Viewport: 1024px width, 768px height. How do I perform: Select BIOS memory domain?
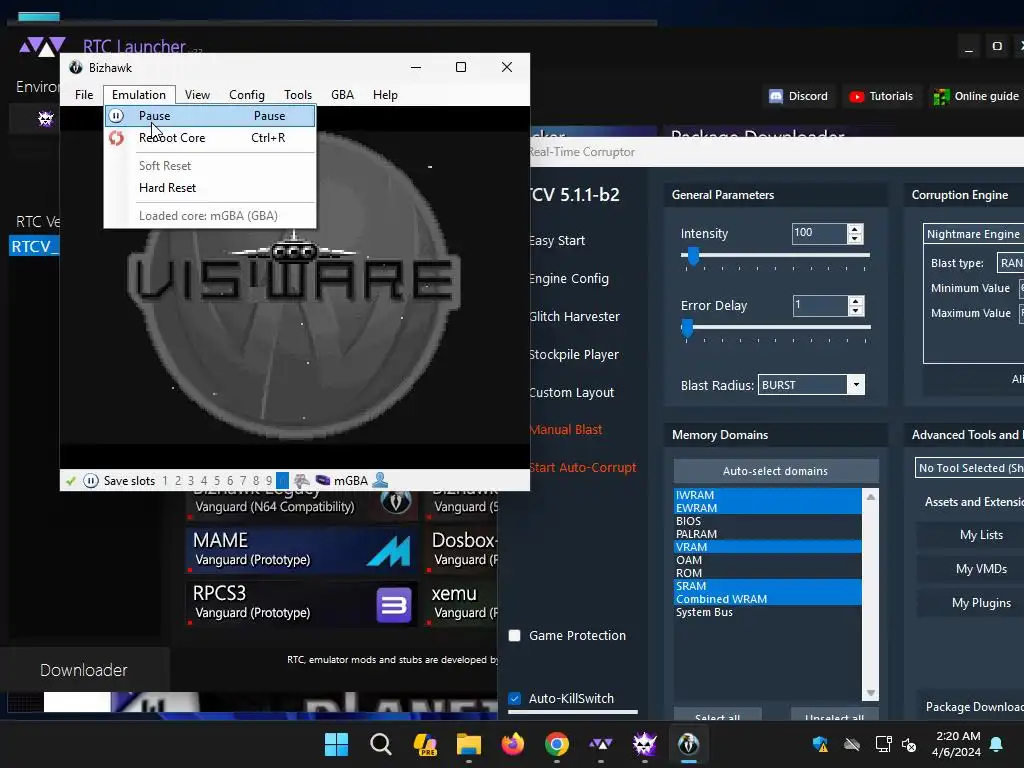(x=767, y=521)
